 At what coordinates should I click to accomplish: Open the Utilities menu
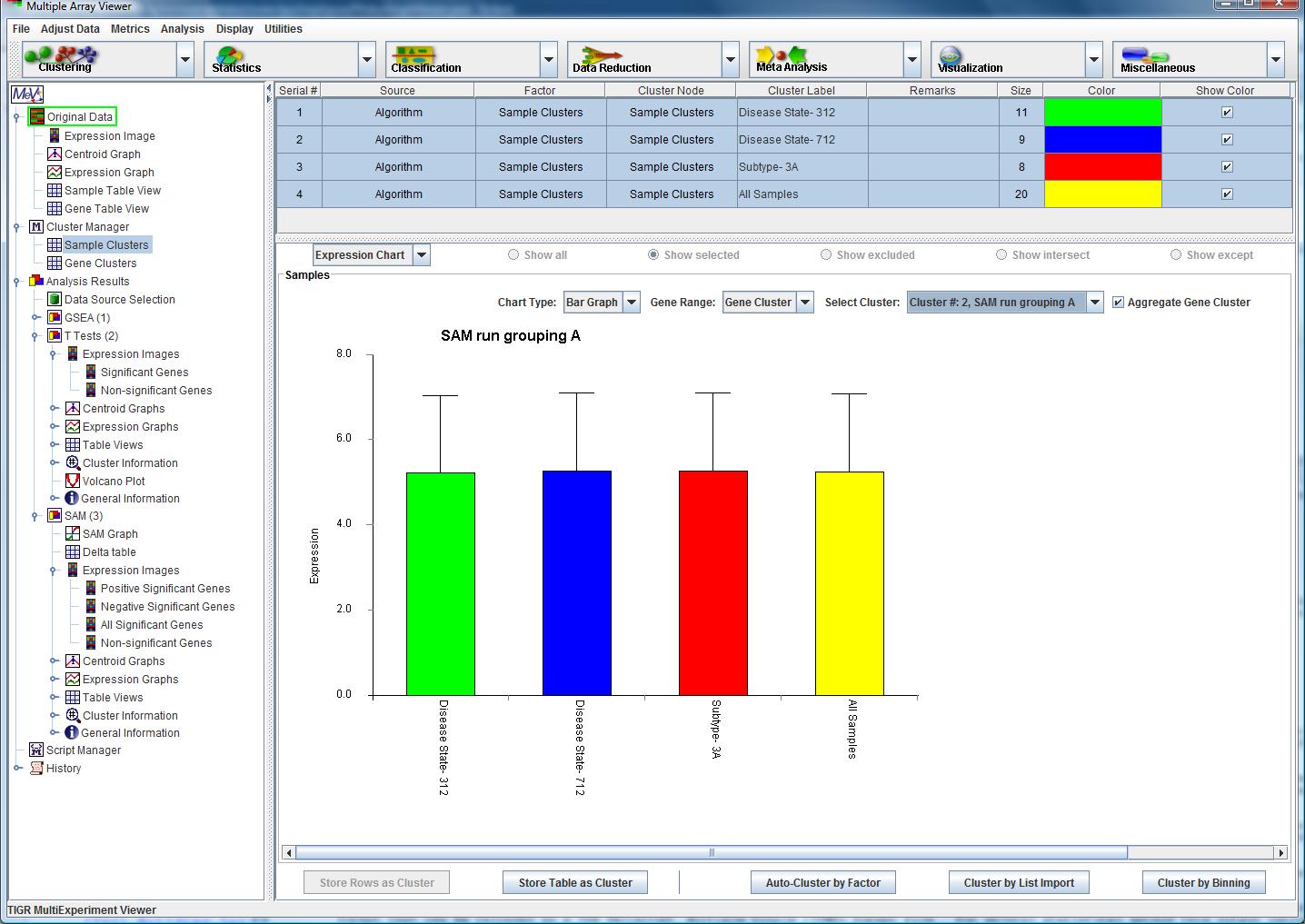(283, 29)
